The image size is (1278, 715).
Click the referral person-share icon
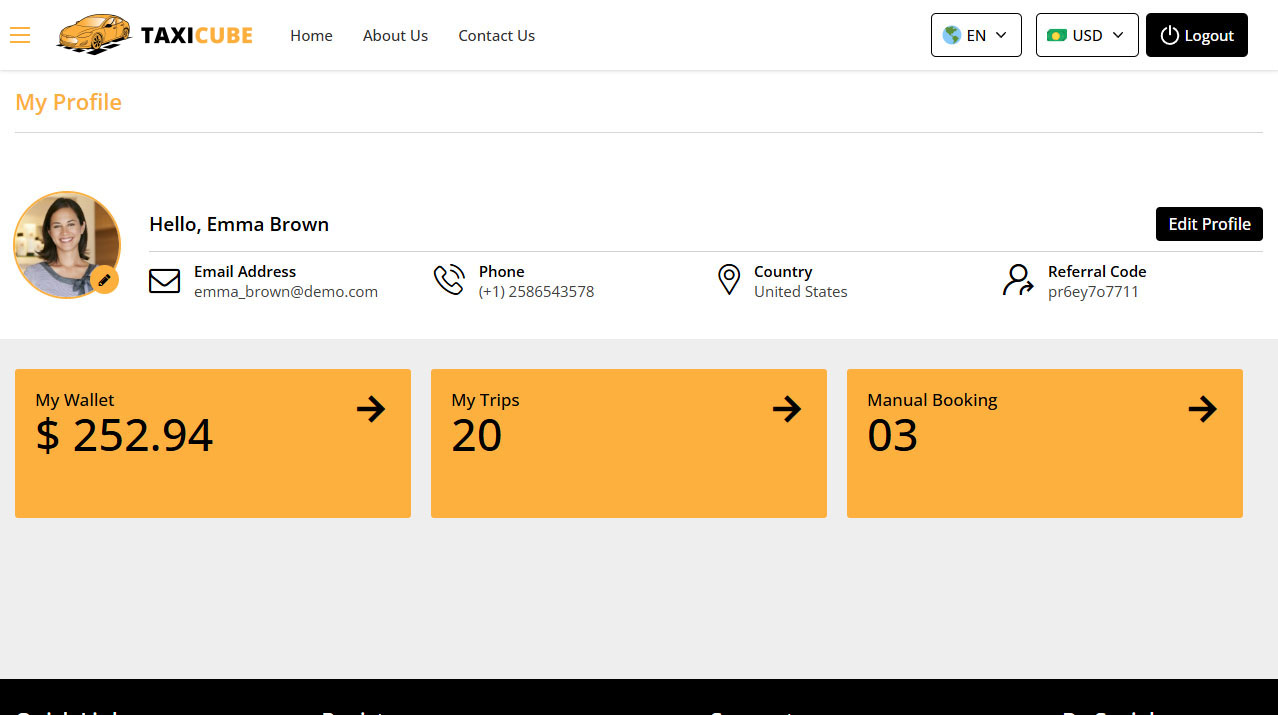[1018, 280]
